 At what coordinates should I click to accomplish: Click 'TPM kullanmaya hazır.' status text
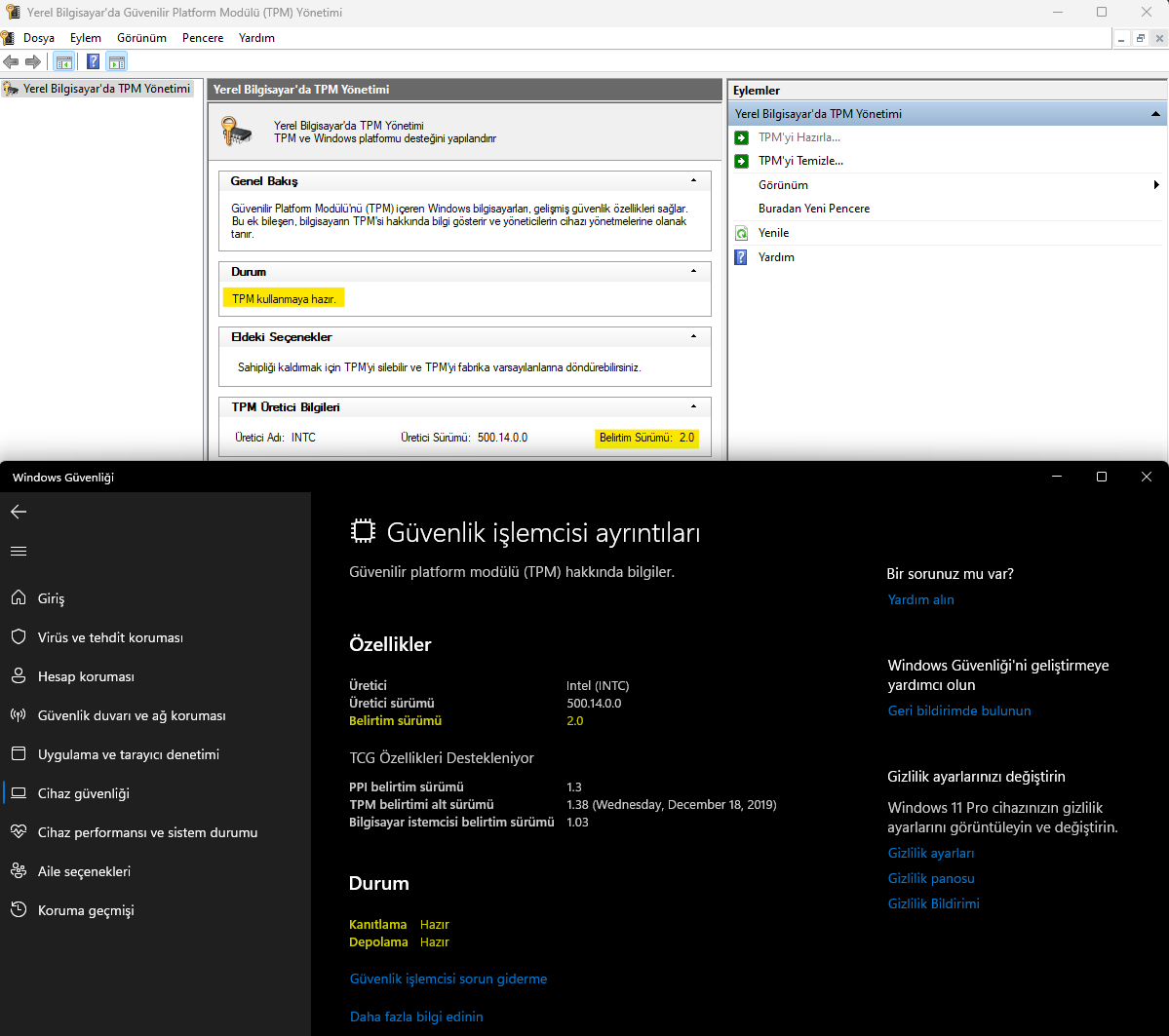(x=284, y=299)
